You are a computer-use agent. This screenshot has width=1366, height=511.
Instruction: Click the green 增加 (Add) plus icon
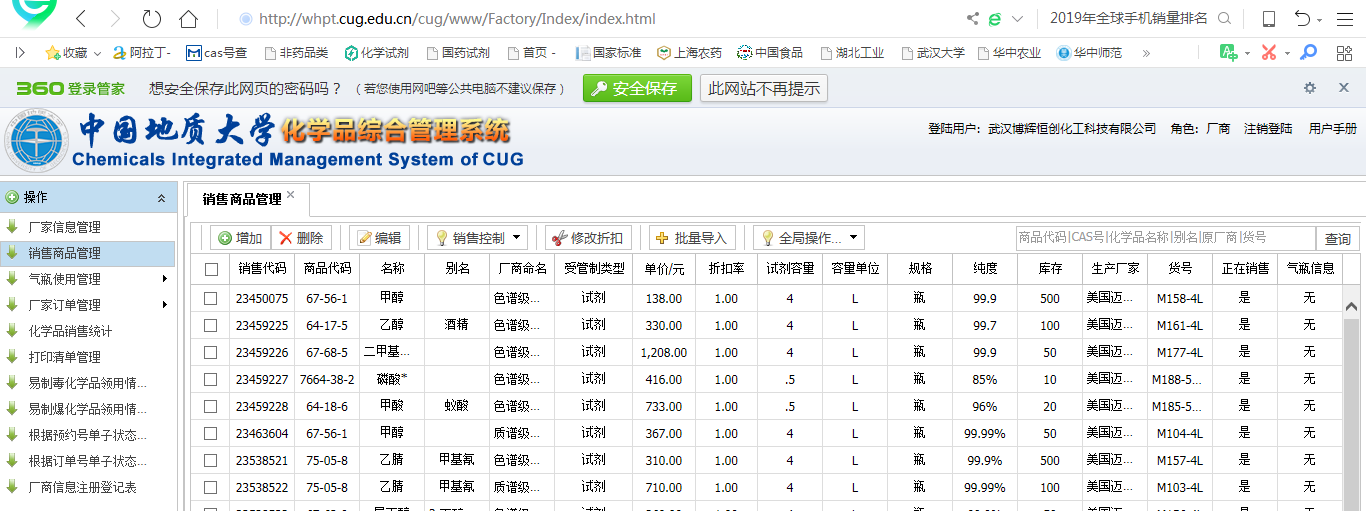point(225,238)
